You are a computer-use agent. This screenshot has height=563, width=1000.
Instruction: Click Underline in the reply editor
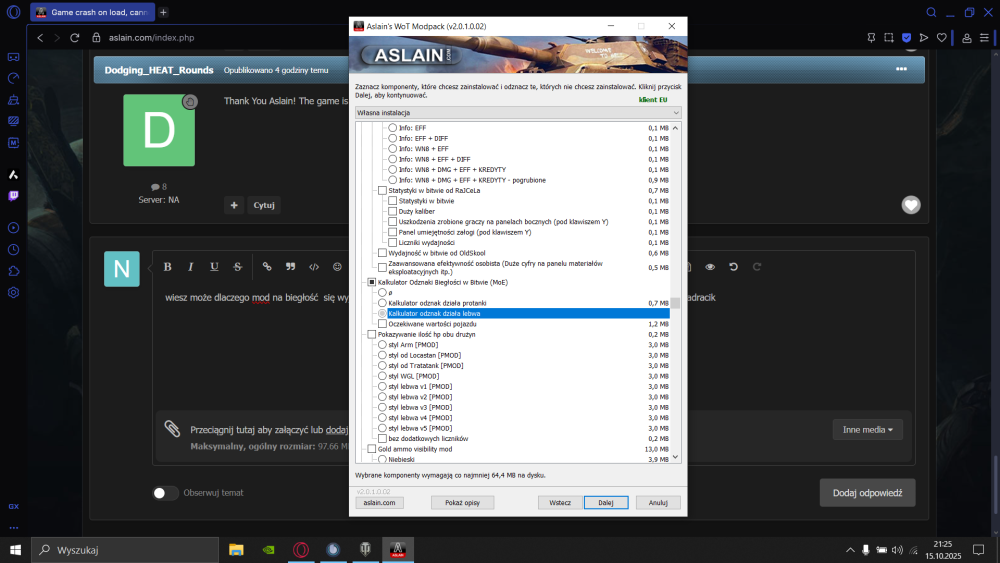click(214, 267)
